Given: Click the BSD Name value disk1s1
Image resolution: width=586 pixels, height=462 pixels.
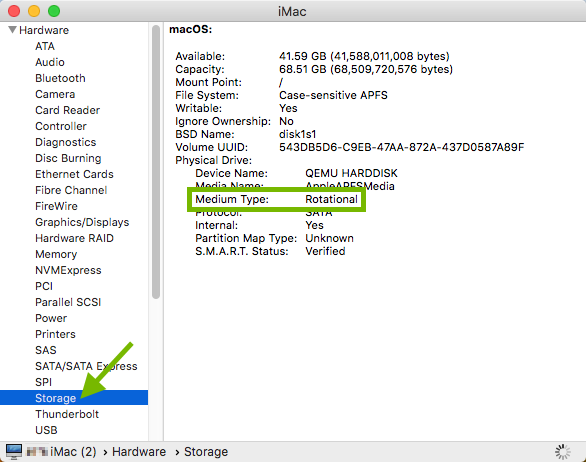Looking at the screenshot, I should (x=297, y=134).
